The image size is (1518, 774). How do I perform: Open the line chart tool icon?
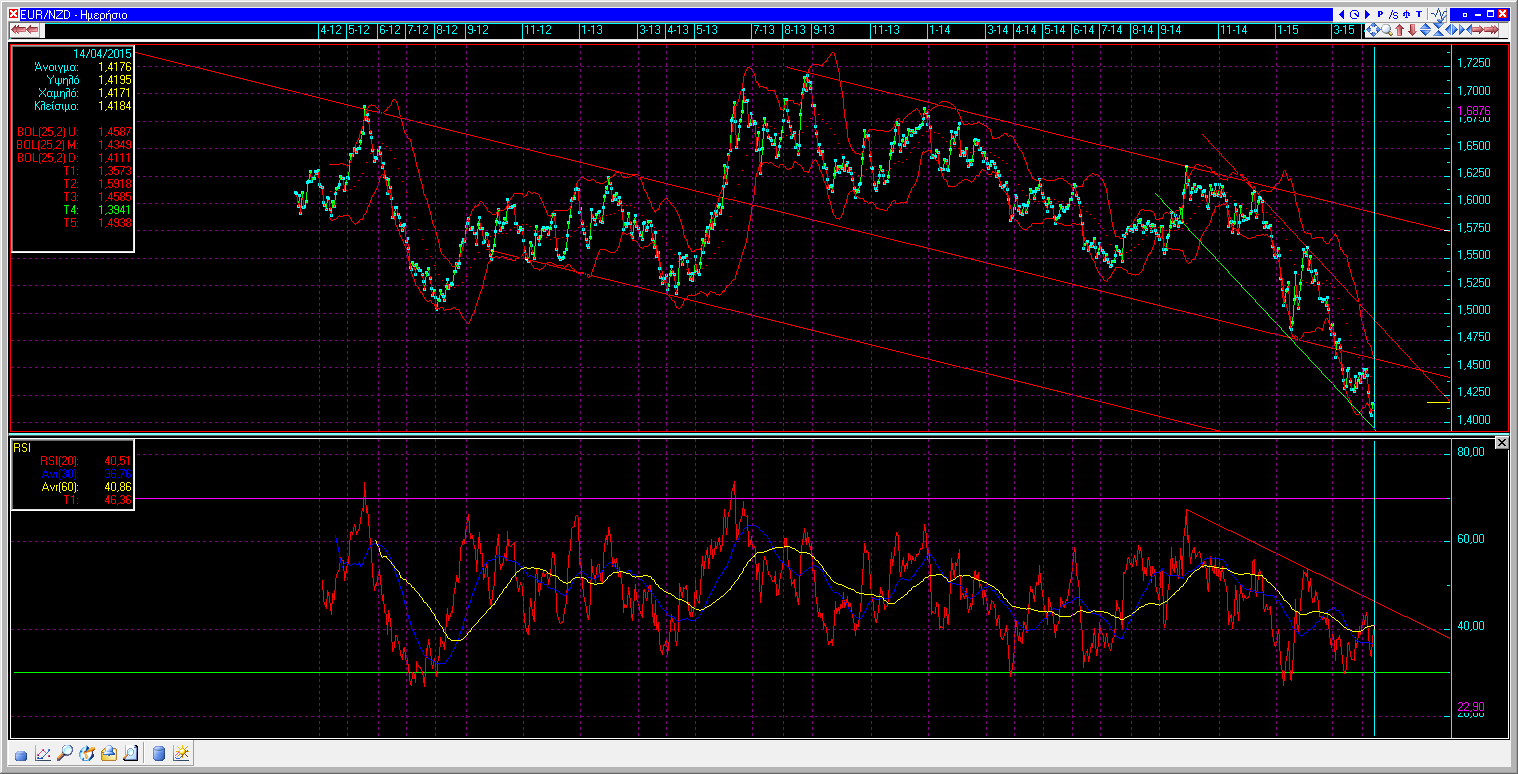pos(43,754)
